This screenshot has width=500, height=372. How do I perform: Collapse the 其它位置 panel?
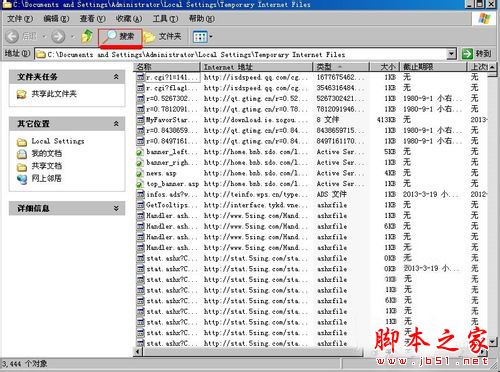pyautogui.click(x=116, y=124)
